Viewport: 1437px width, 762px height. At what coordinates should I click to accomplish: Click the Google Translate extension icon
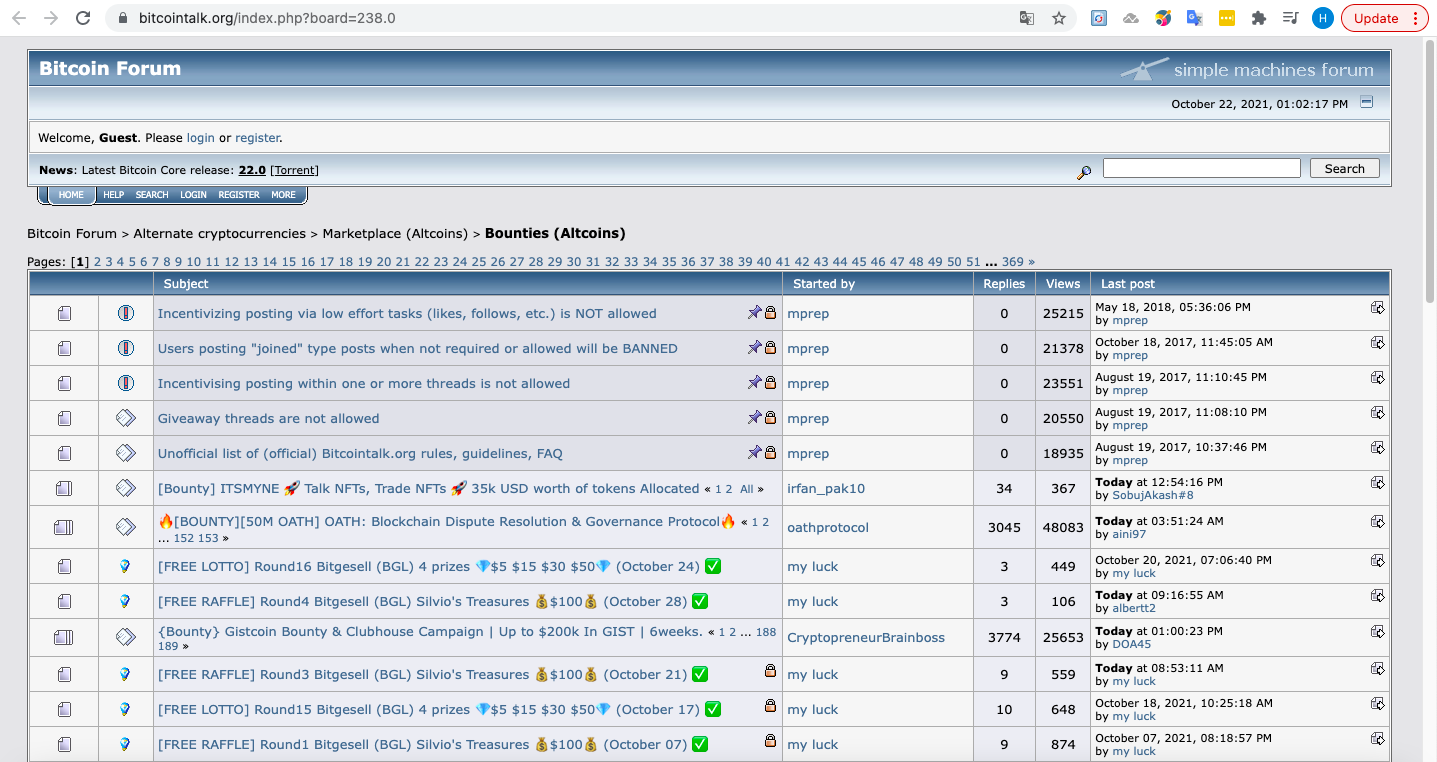(1194, 18)
